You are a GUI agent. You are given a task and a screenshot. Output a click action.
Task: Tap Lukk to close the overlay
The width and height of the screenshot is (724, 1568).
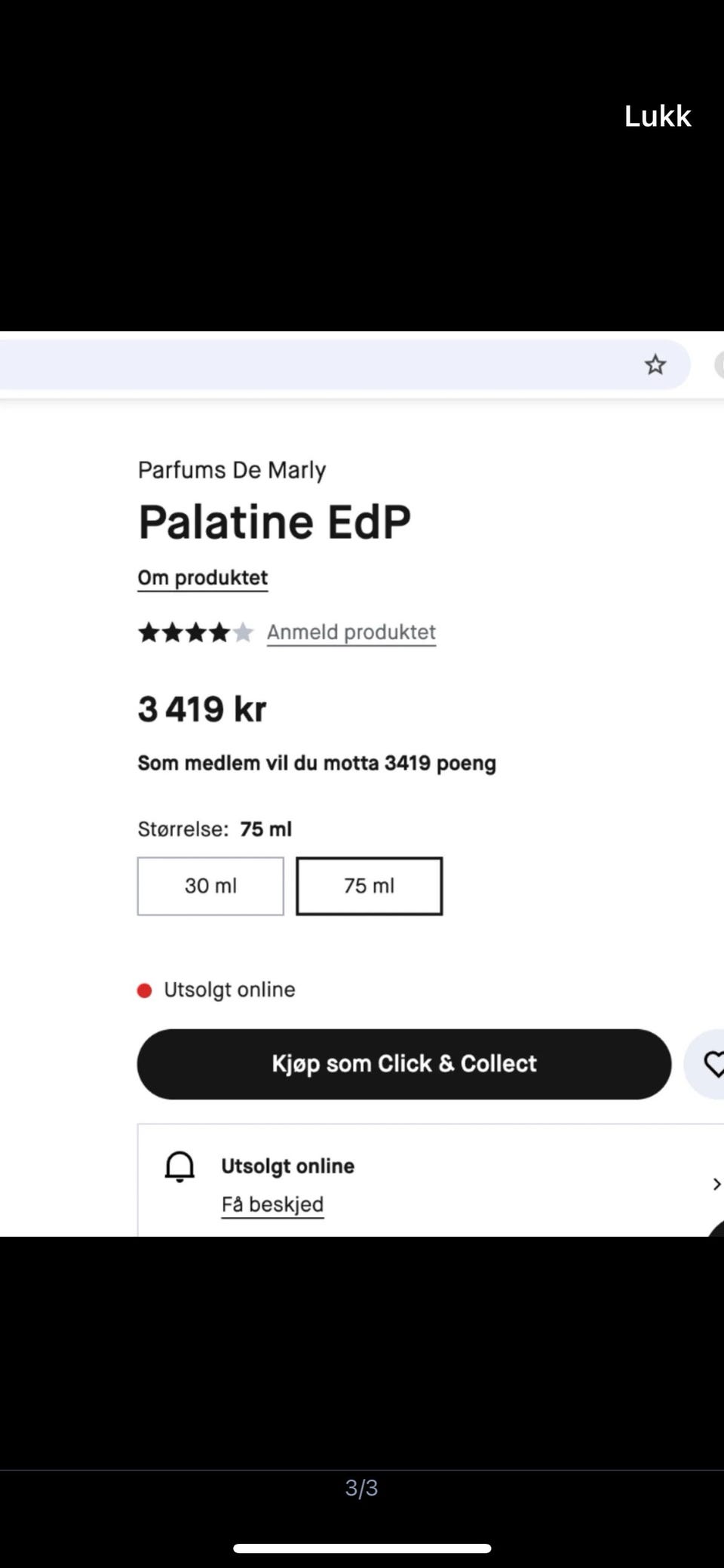pos(657,115)
